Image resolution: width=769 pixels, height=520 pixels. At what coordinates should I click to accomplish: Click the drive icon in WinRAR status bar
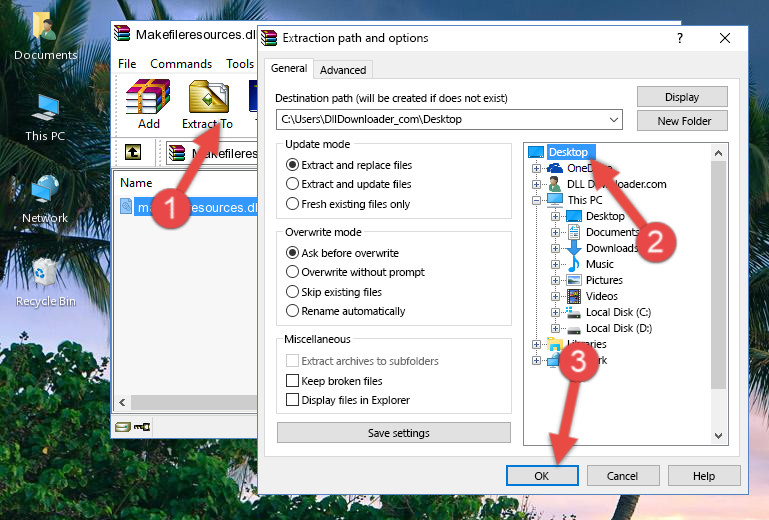tap(122, 427)
